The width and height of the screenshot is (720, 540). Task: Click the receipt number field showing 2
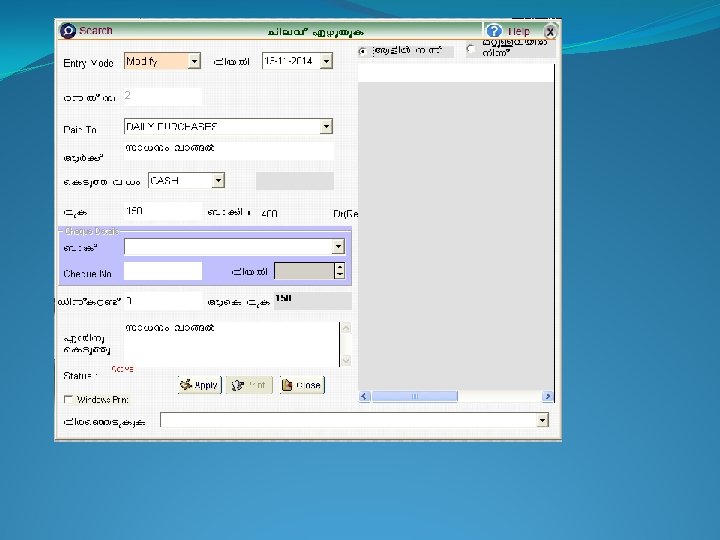(x=163, y=96)
